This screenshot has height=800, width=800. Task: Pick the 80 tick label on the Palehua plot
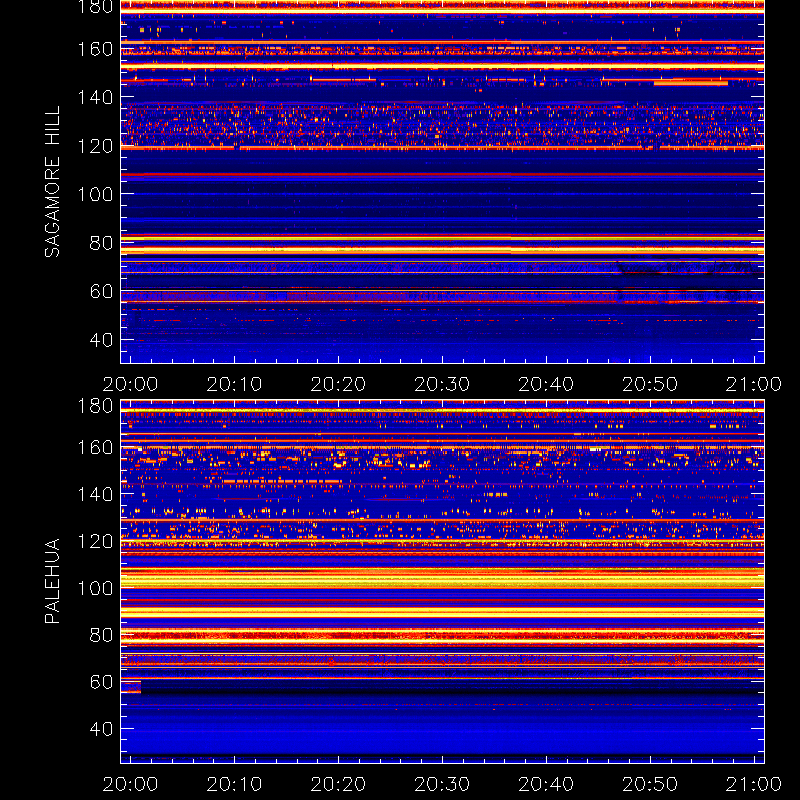[x=101, y=635]
